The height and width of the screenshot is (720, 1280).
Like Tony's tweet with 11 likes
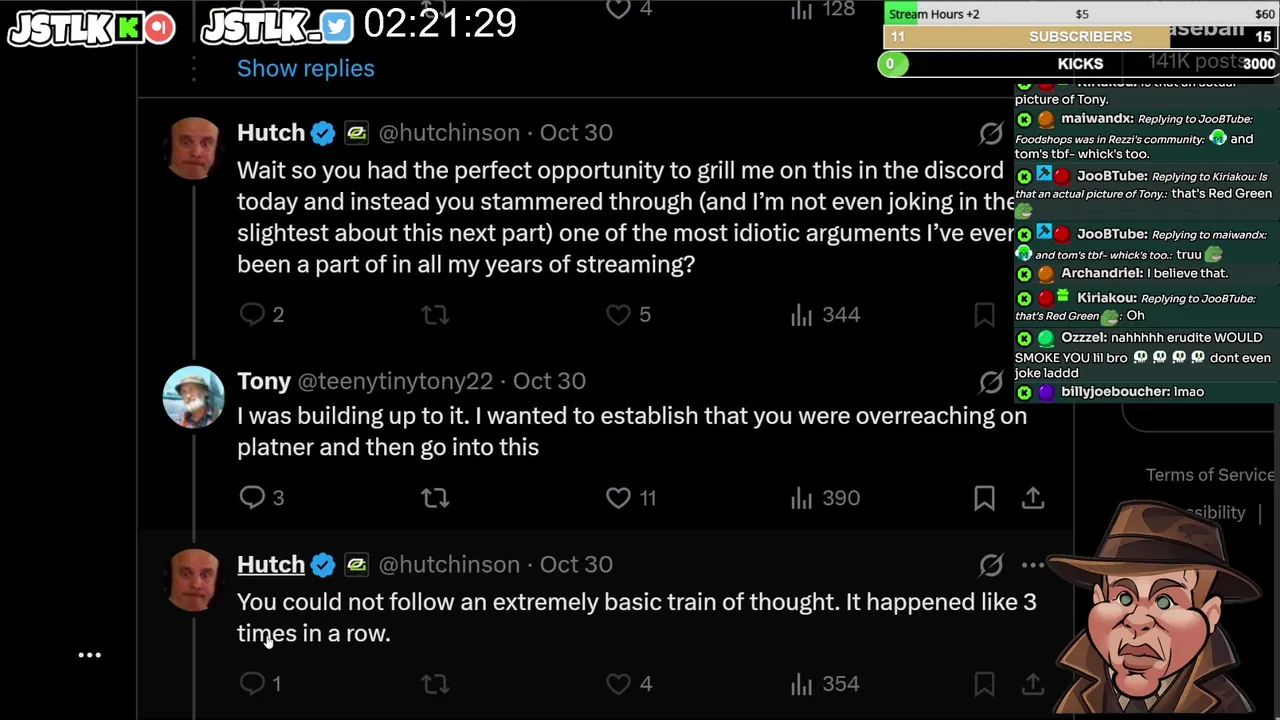[619, 497]
